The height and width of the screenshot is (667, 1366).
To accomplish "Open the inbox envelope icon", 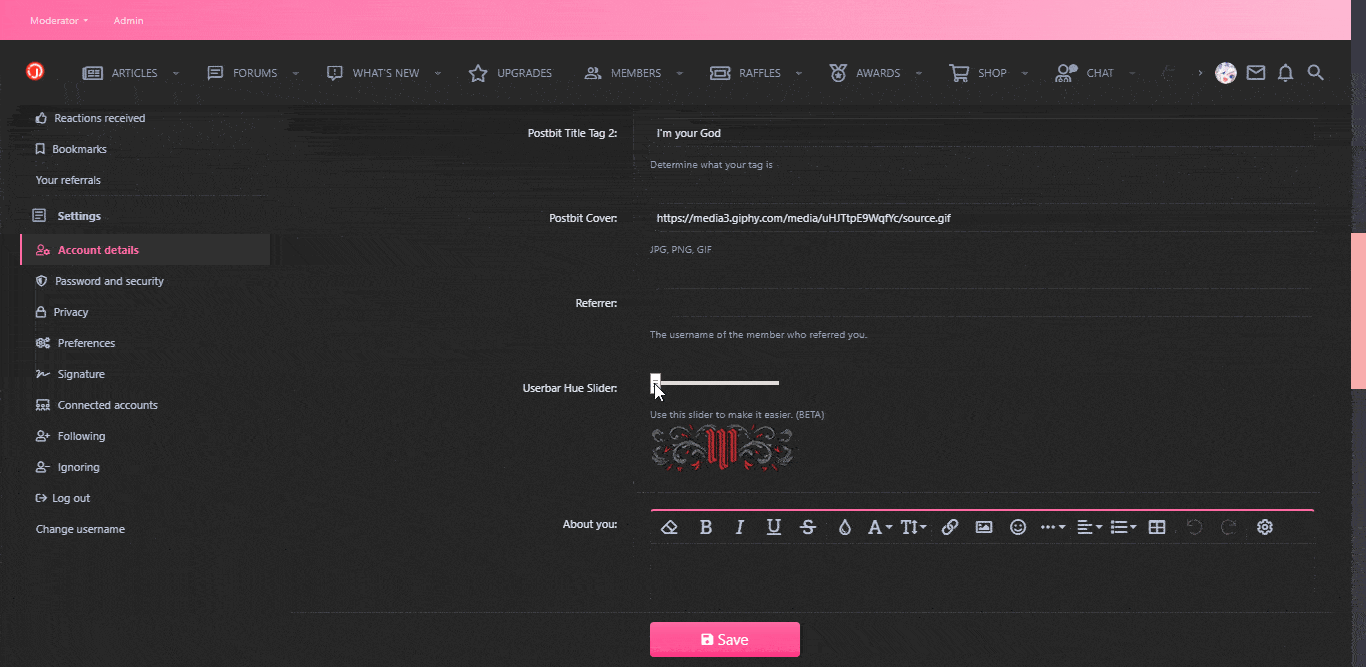I will pos(1256,73).
